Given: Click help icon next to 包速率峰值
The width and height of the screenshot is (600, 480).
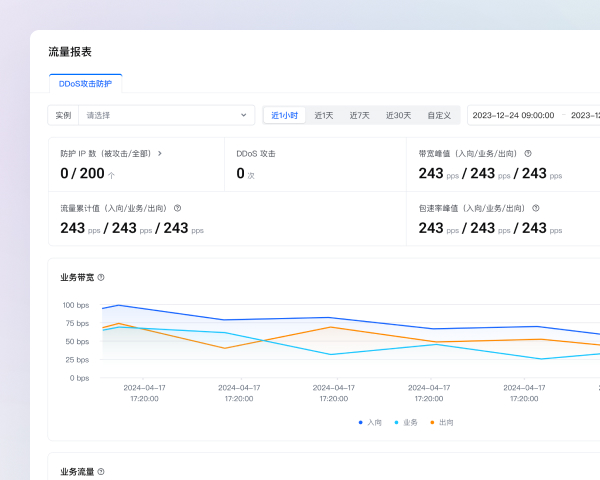Looking at the screenshot, I should click(536, 208).
